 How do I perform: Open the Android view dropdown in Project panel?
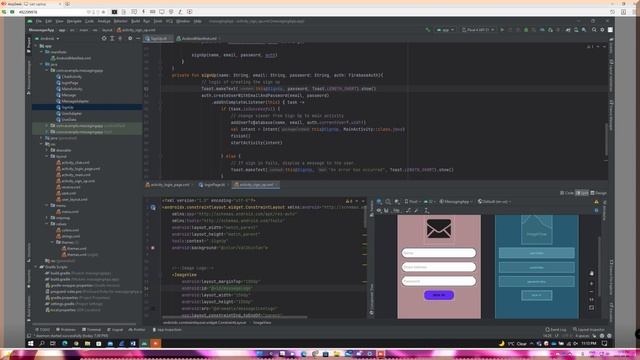(47, 38)
